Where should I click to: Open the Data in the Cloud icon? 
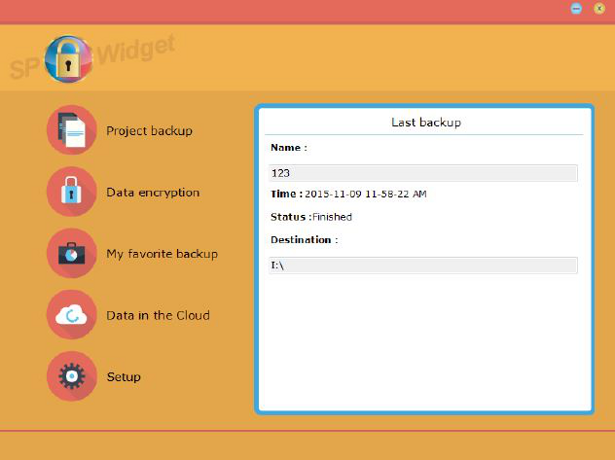click(72, 315)
